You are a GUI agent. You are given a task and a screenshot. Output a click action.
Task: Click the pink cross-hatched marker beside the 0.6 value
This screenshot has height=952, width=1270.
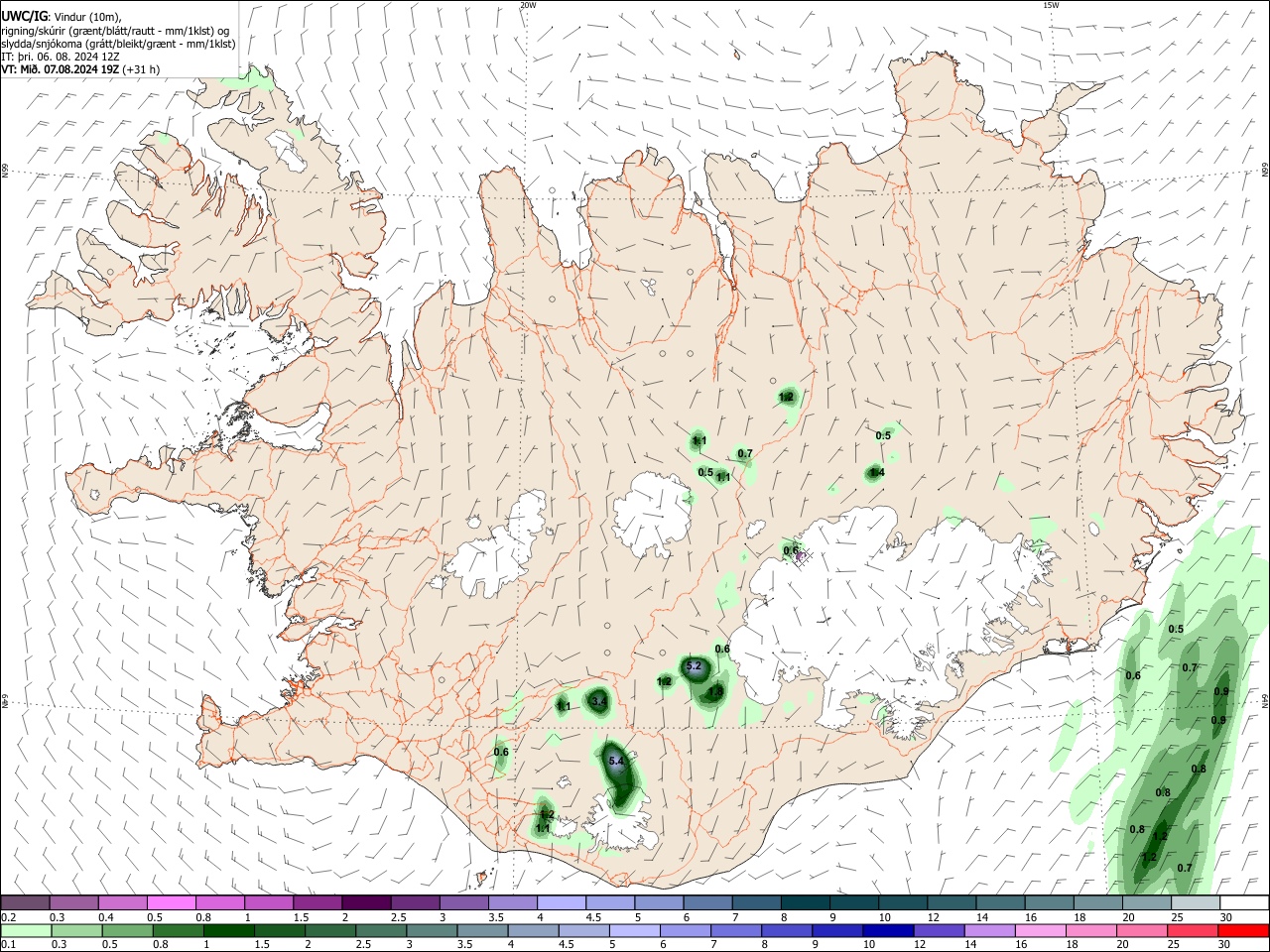(803, 556)
